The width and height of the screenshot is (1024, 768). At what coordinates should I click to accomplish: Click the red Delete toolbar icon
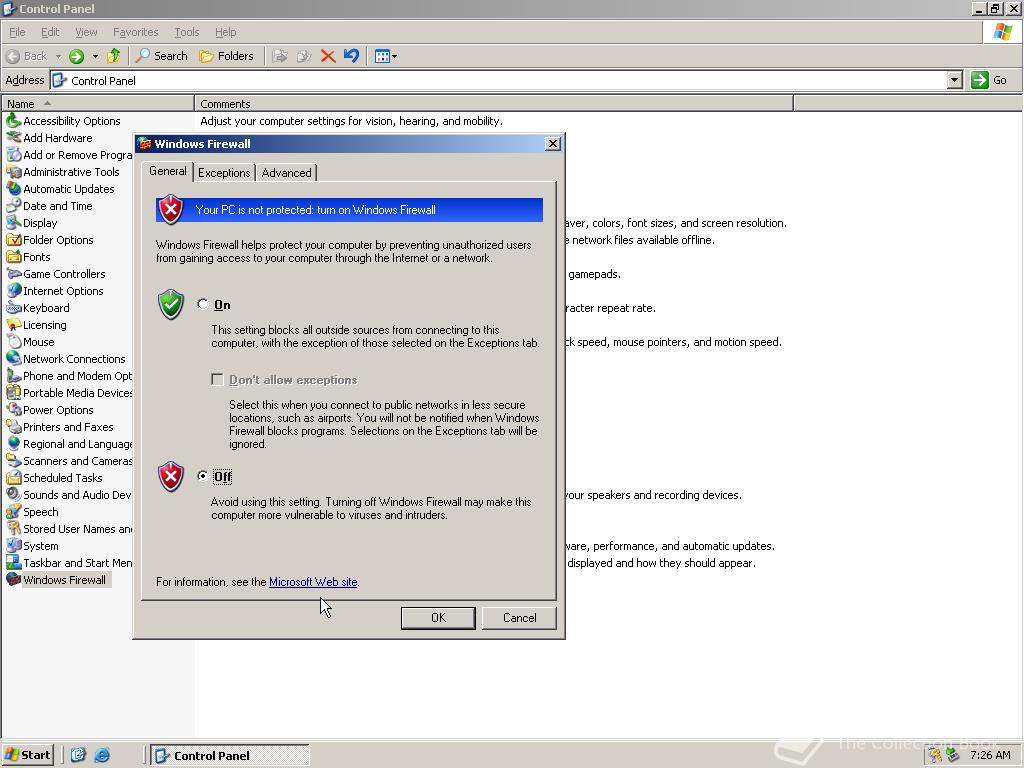[x=328, y=56]
